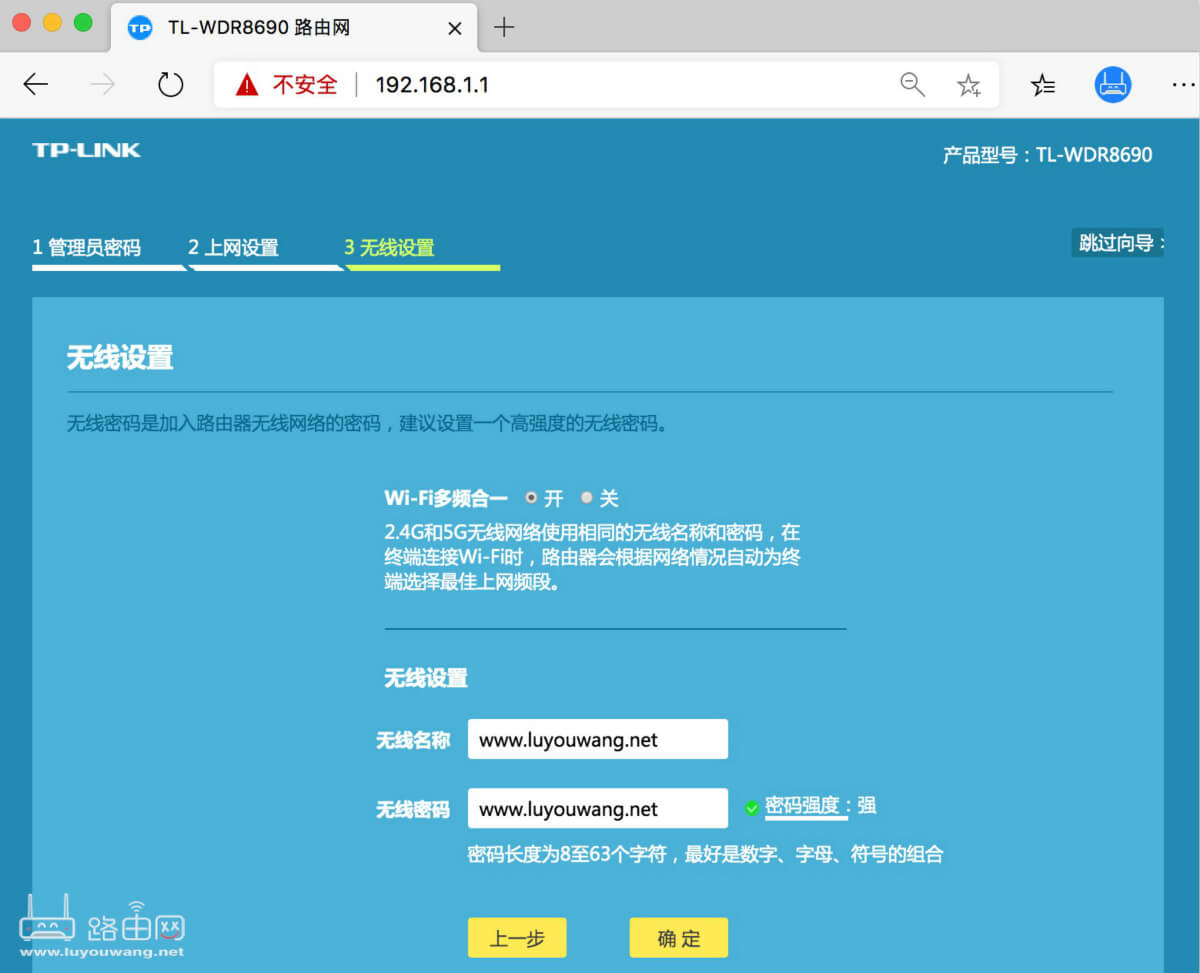1200x973 pixels.
Task: Click the 无线密码 password input field
Action: 597,808
